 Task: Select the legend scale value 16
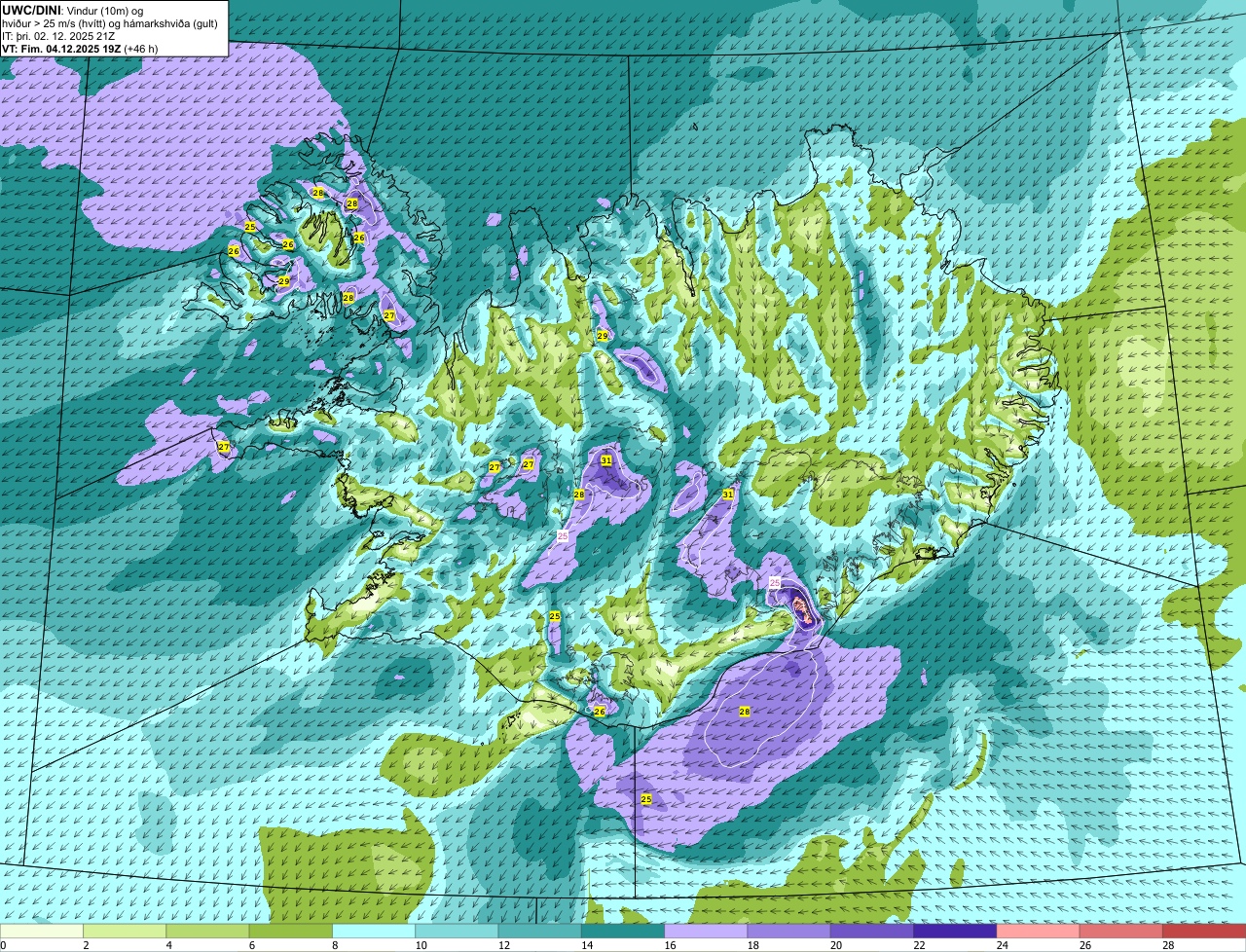tap(670, 945)
